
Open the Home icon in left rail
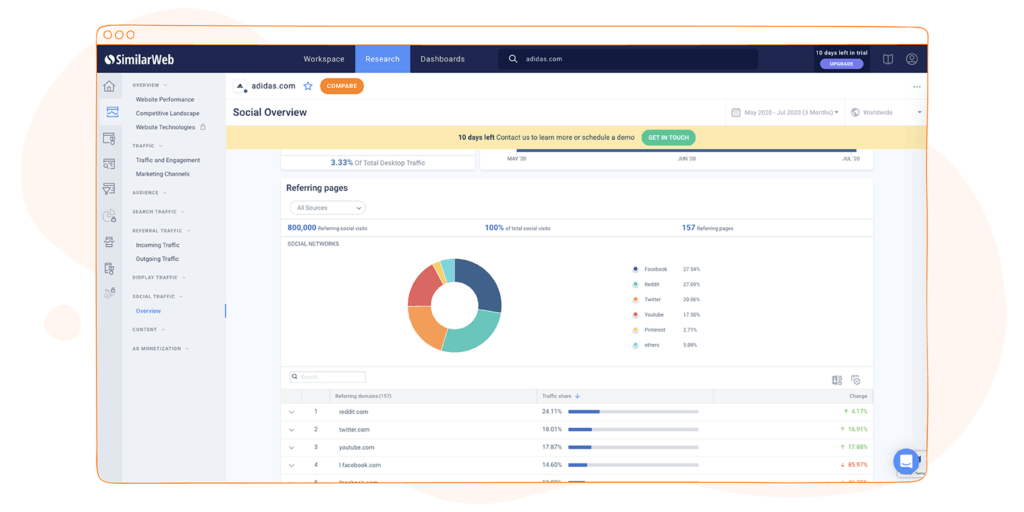click(109, 86)
